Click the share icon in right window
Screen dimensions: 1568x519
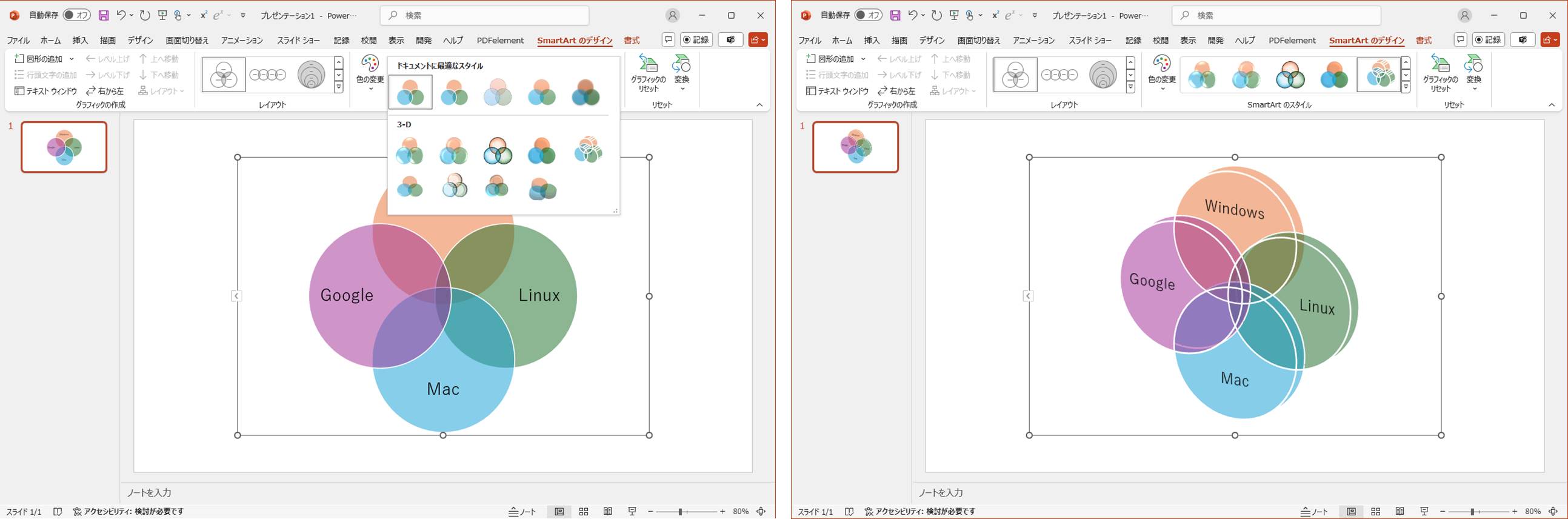pos(1549,39)
